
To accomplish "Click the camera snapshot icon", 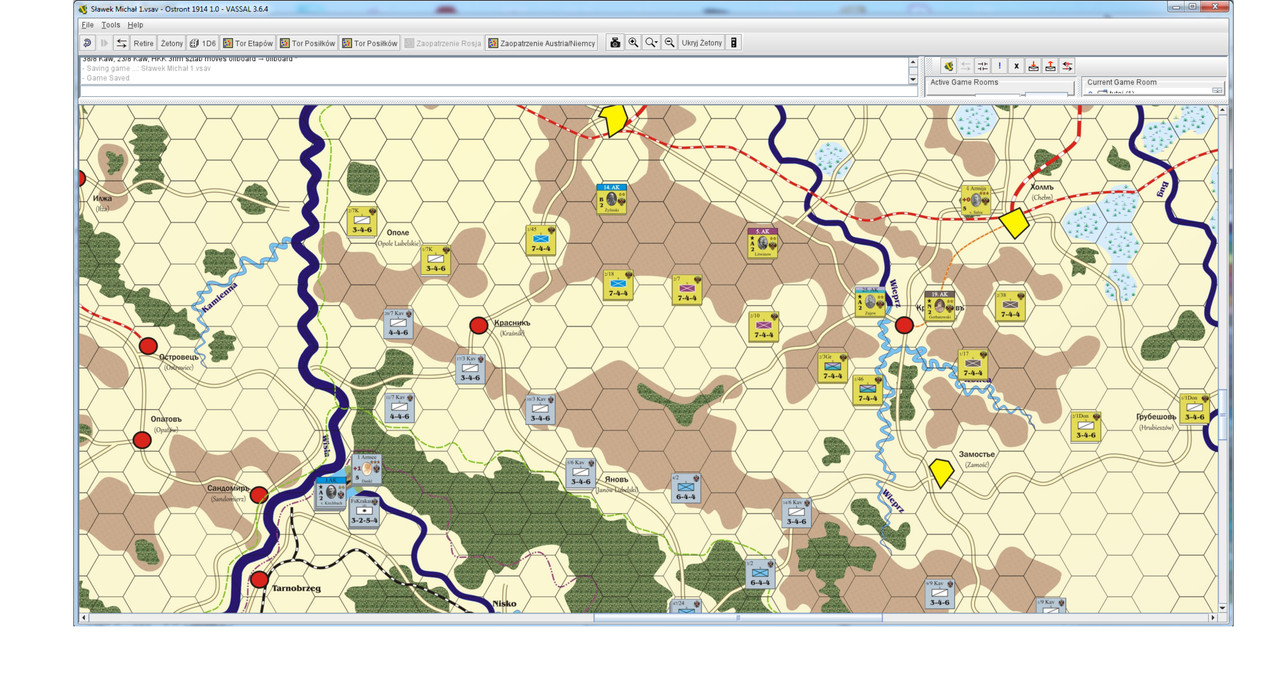I will pyautogui.click(x=615, y=43).
